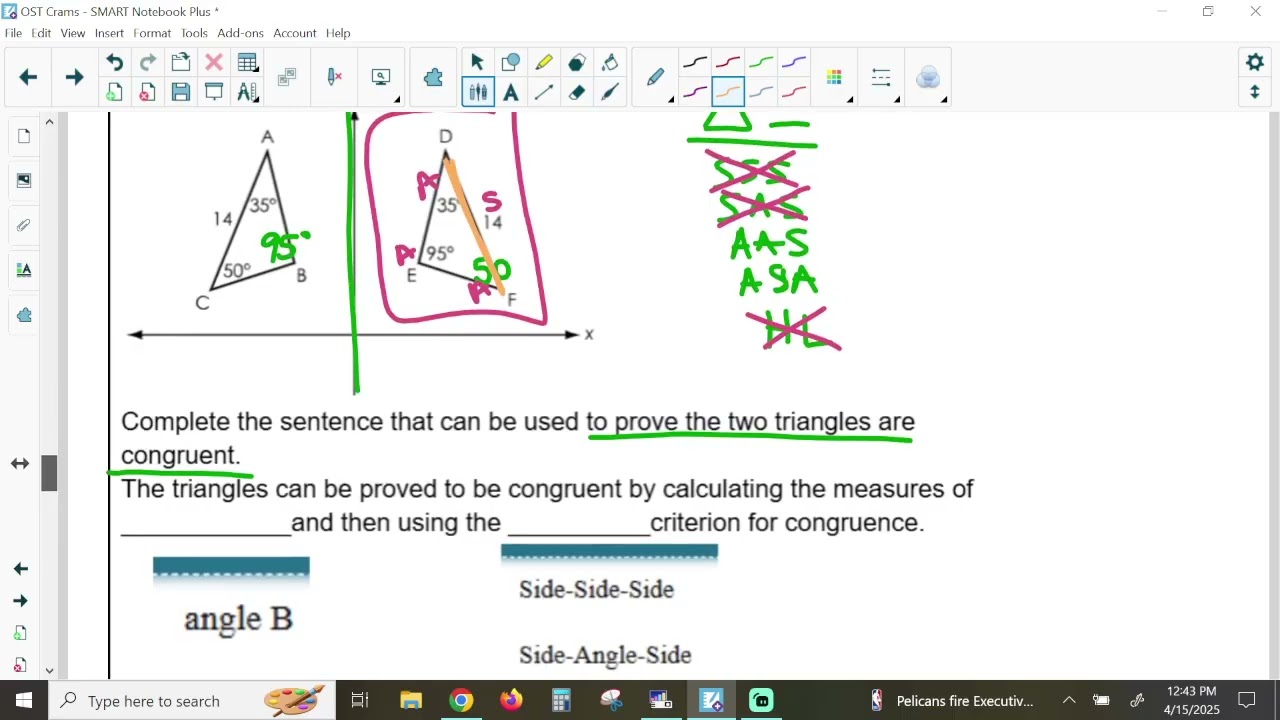Image resolution: width=1280 pixels, height=720 pixels.
Task: Select the Regular Polygons hexagon tool
Action: pyautogui.click(x=576, y=63)
